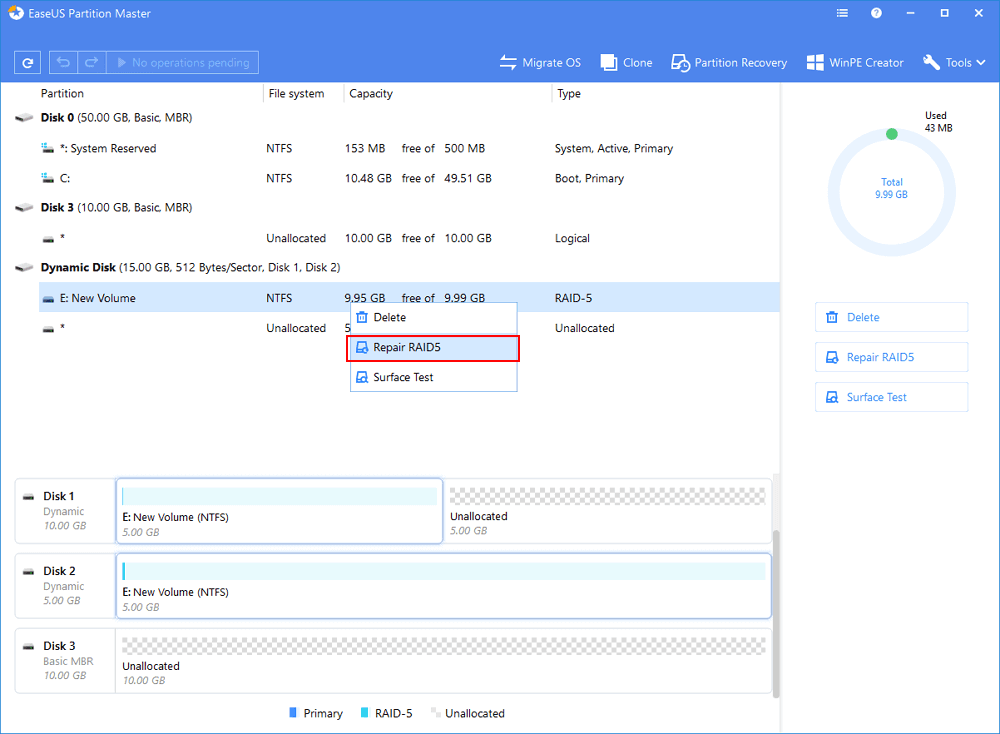Choose Repair RAID5 in context menu
The image size is (1000, 734).
(433, 348)
